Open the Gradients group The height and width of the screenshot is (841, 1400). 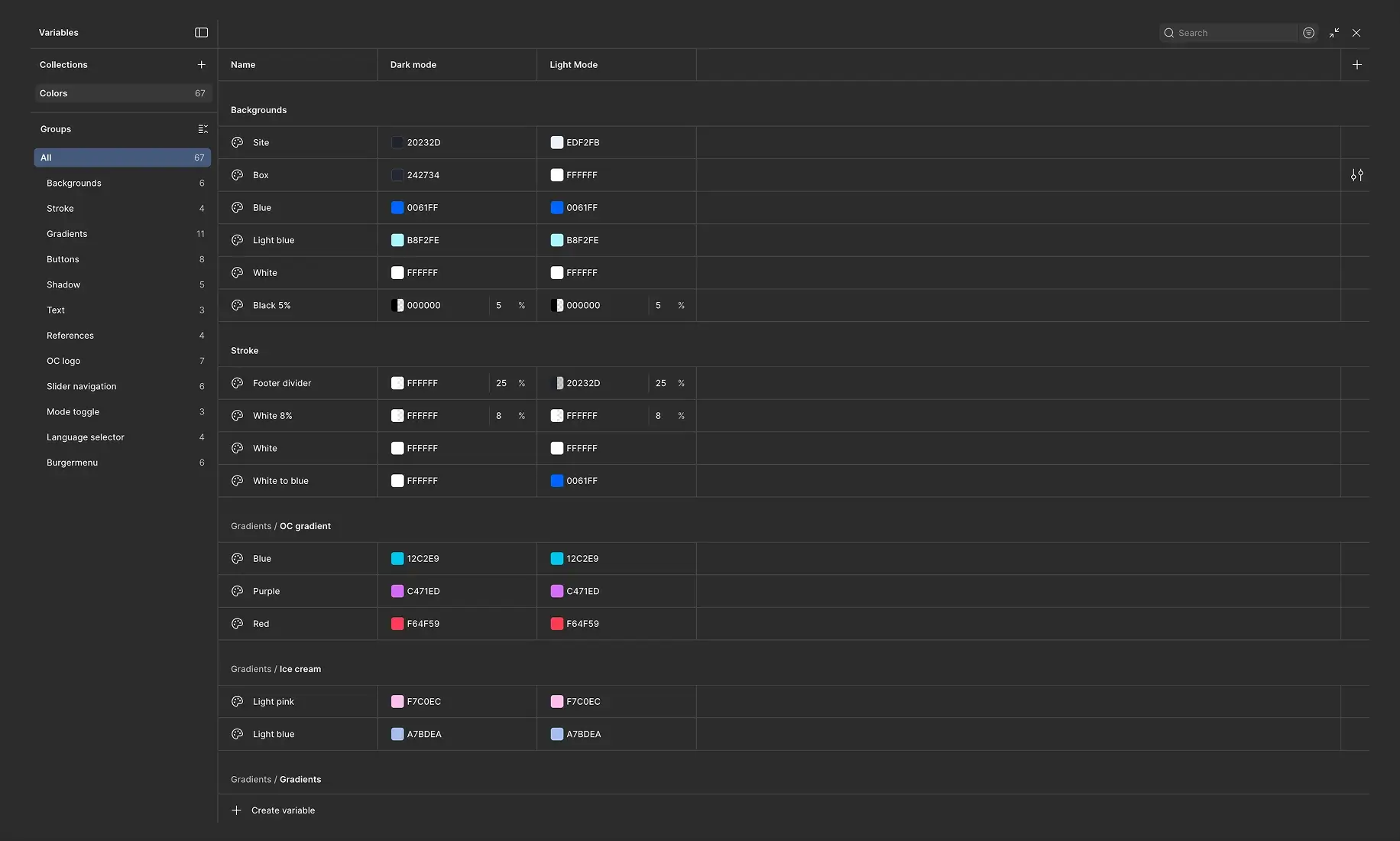click(x=122, y=234)
